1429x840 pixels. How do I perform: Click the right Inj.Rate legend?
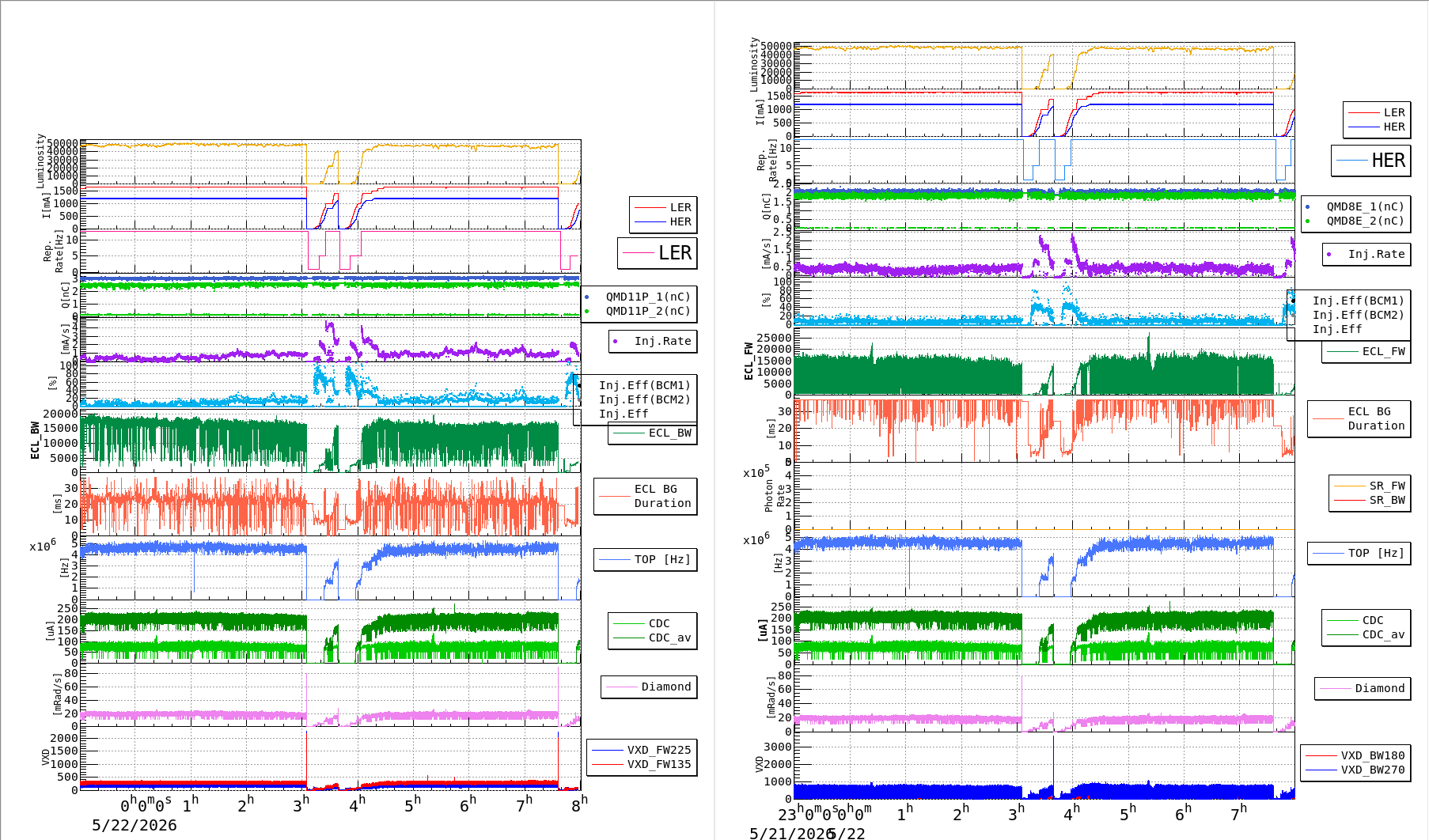coord(1366,254)
